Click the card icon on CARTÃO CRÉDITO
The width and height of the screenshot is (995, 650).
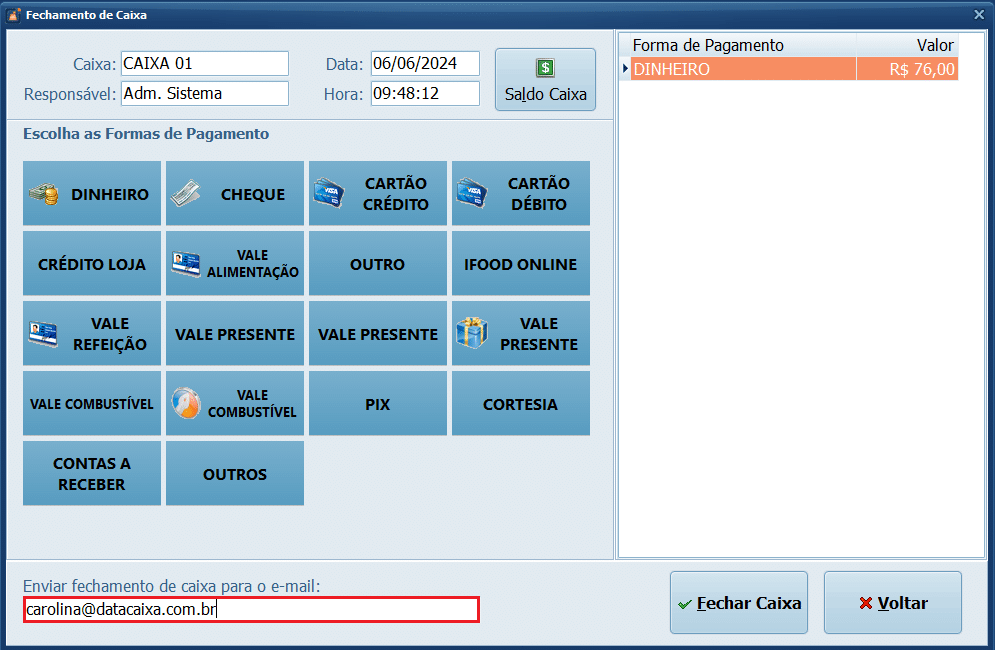pos(329,192)
